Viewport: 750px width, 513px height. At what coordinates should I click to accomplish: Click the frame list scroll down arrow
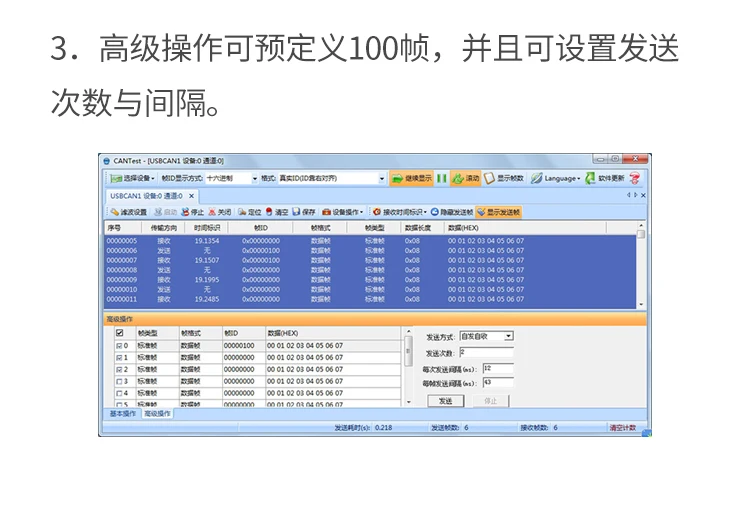point(408,402)
